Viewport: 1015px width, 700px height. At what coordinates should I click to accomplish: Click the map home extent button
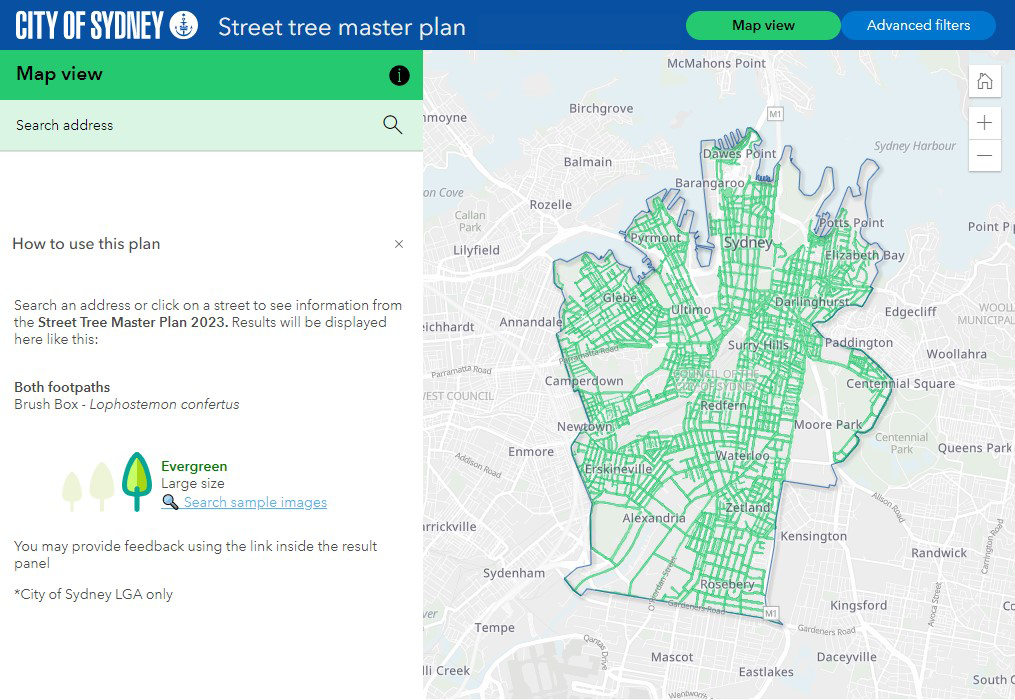(985, 82)
